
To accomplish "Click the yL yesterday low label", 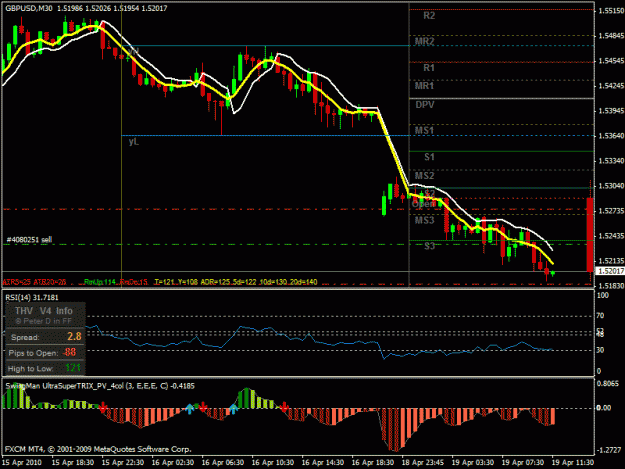I will (134, 141).
